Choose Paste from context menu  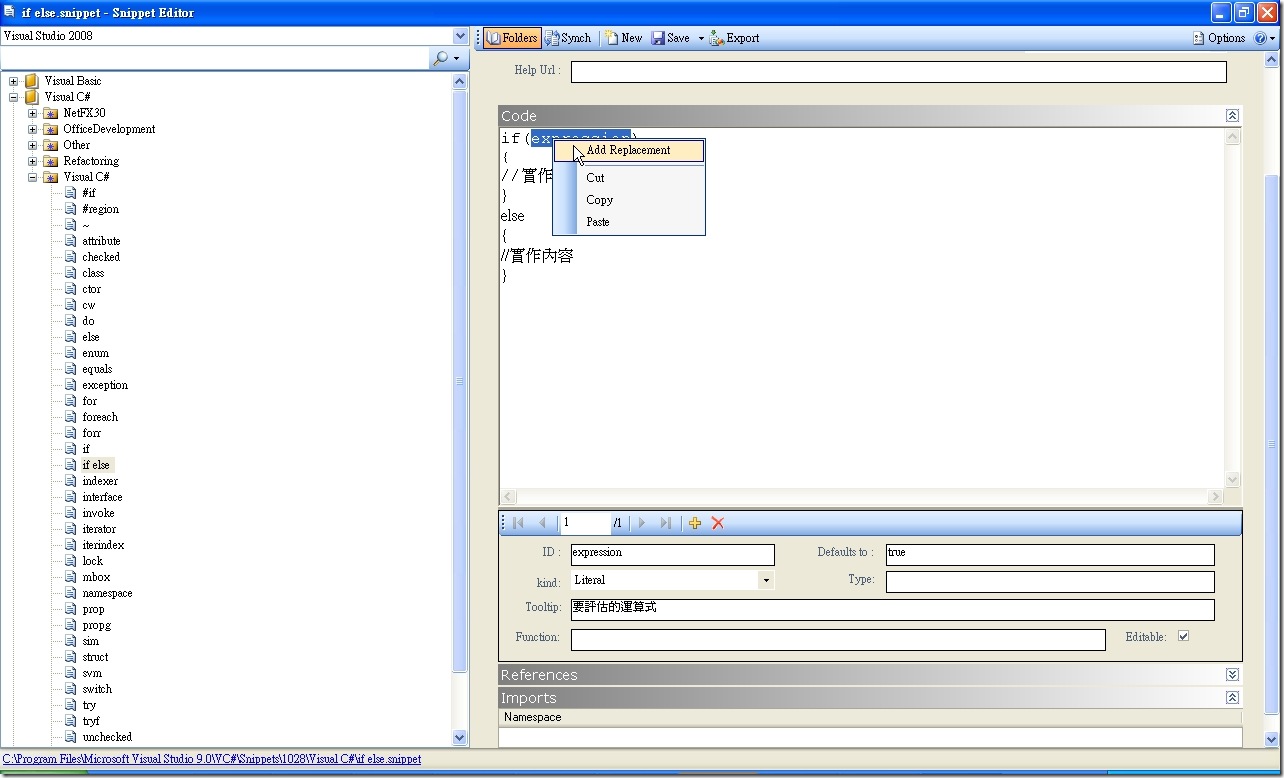pos(629,222)
